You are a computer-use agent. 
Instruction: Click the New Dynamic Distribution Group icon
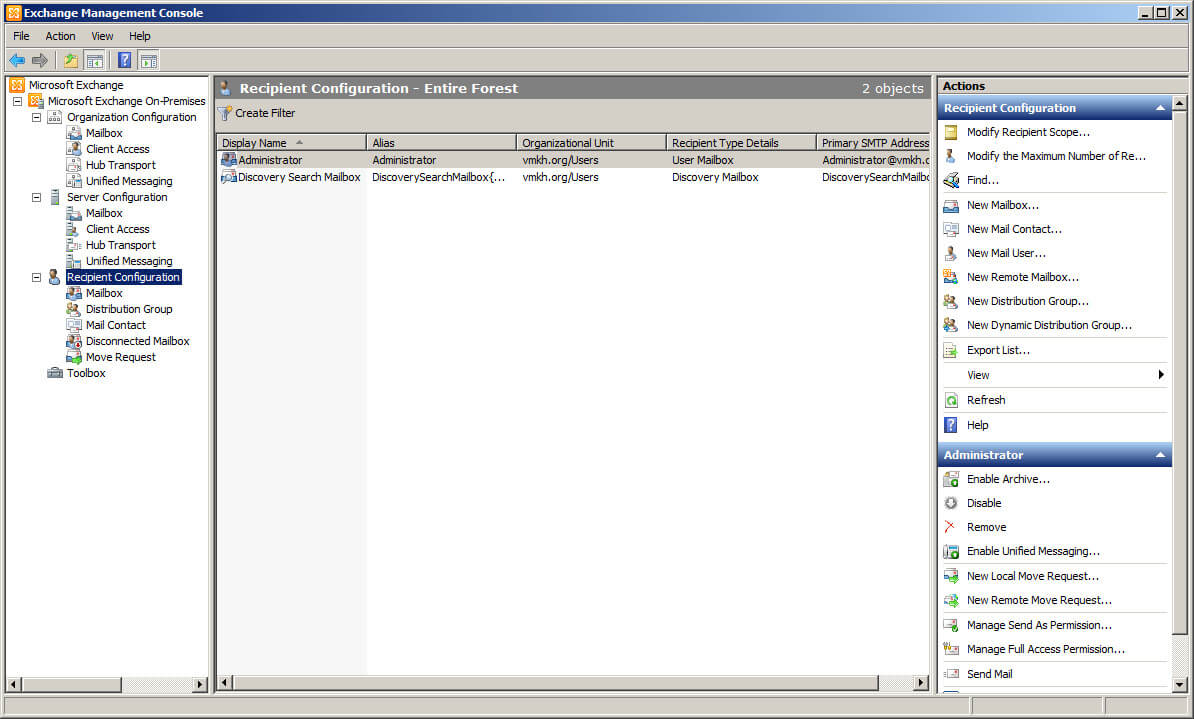[x=950, y=325]
